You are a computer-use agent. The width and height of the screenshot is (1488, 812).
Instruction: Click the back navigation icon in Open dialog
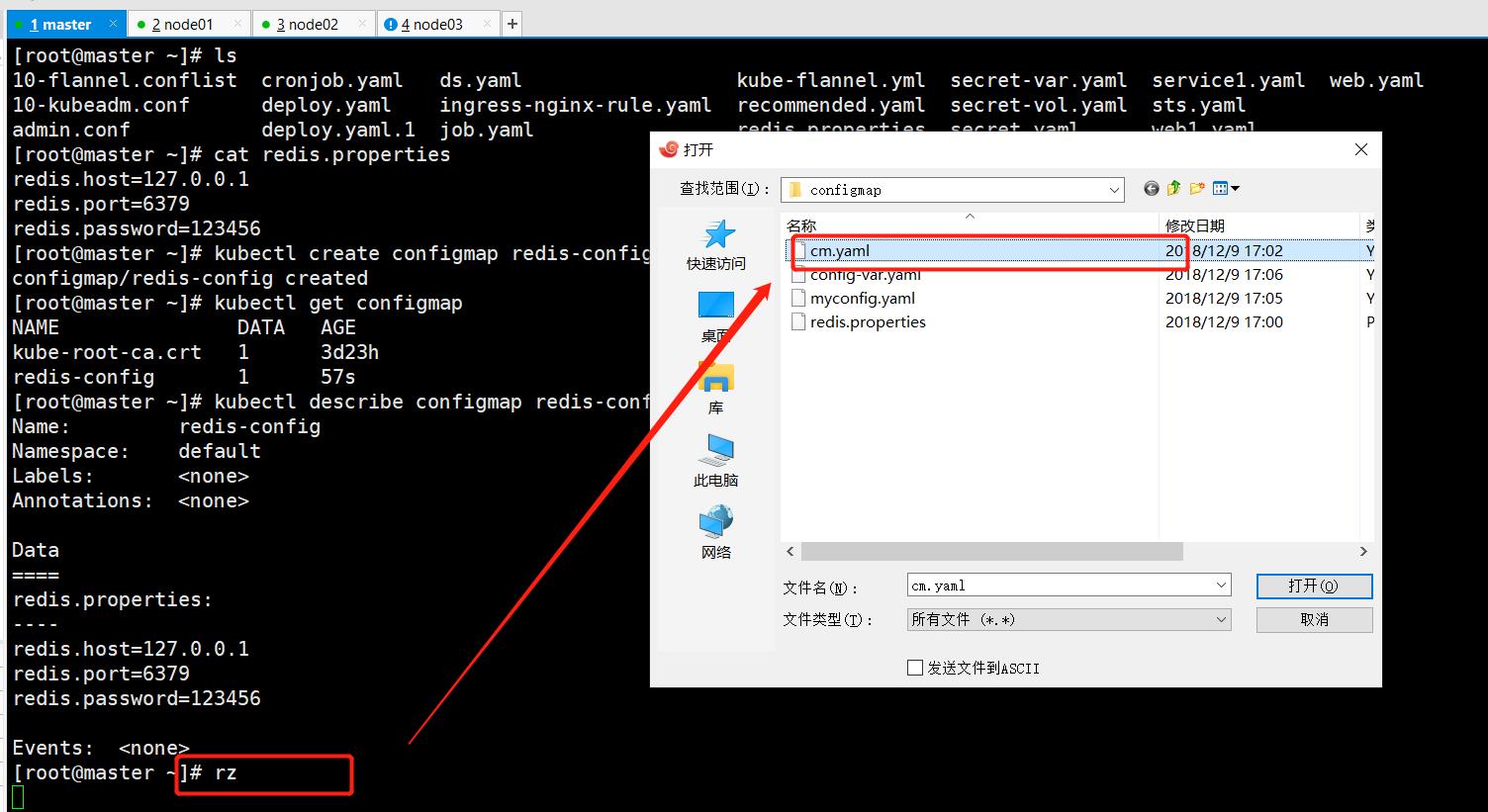(1151, 189)
